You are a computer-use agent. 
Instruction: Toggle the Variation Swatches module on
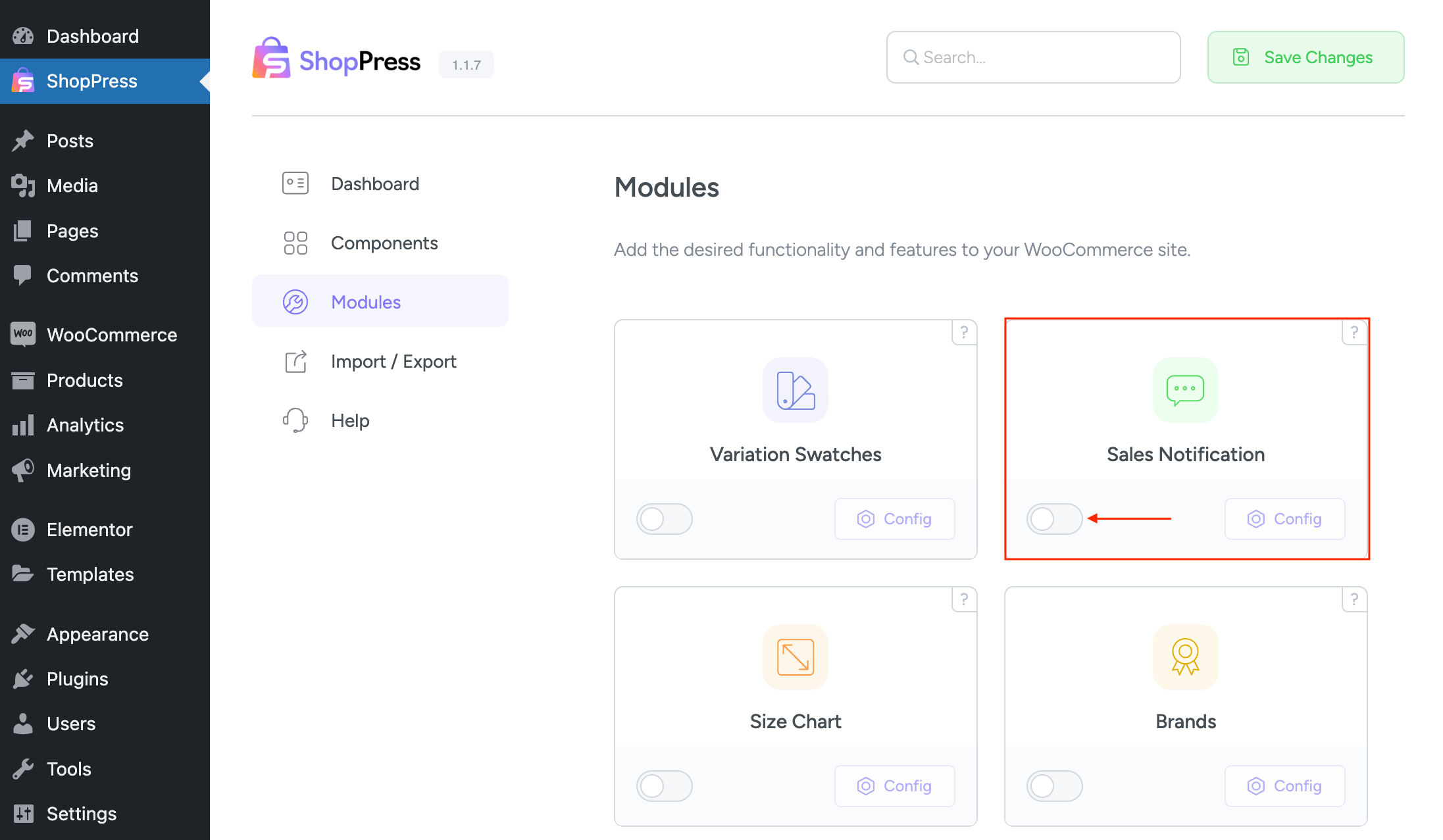tap(665, 518)
